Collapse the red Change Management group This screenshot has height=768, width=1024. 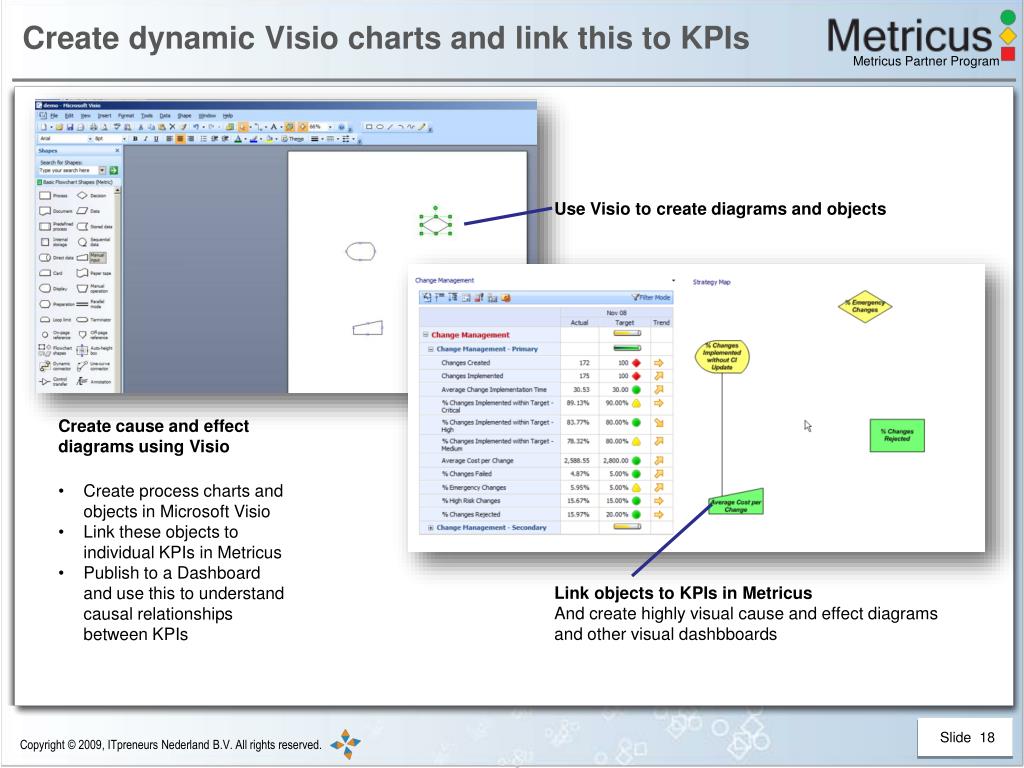425,334
